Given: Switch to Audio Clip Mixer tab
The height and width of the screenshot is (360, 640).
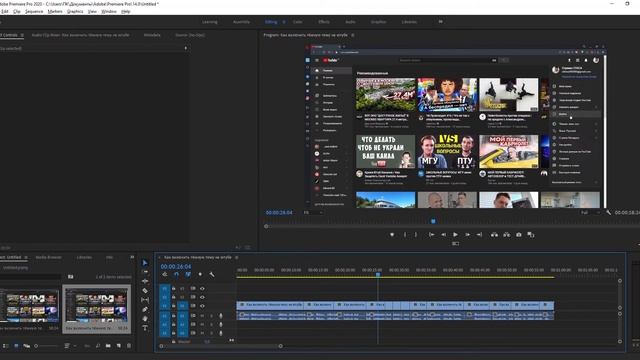Looking at the screenshot, I should [80, 35].
